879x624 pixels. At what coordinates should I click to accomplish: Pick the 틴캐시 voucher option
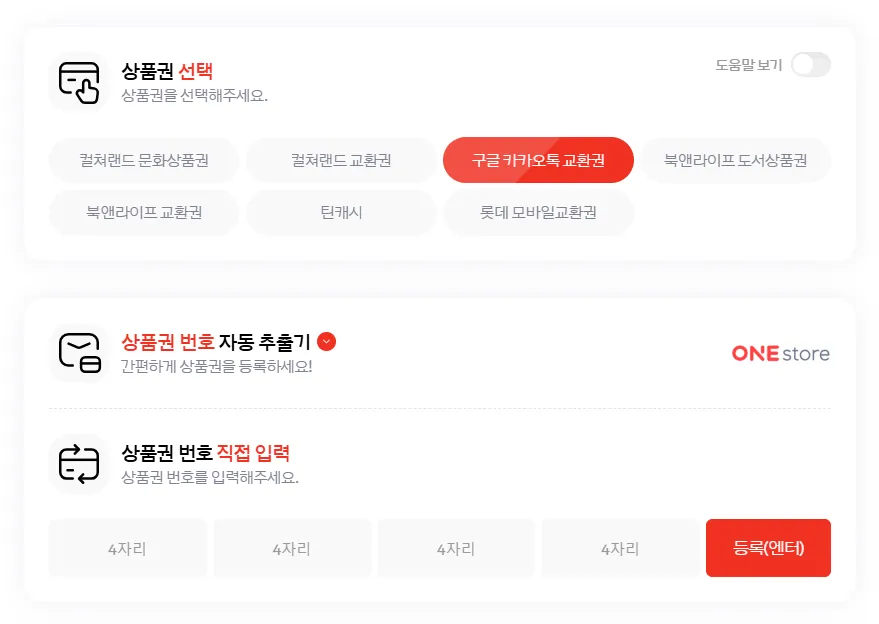[x=341, y=212]
